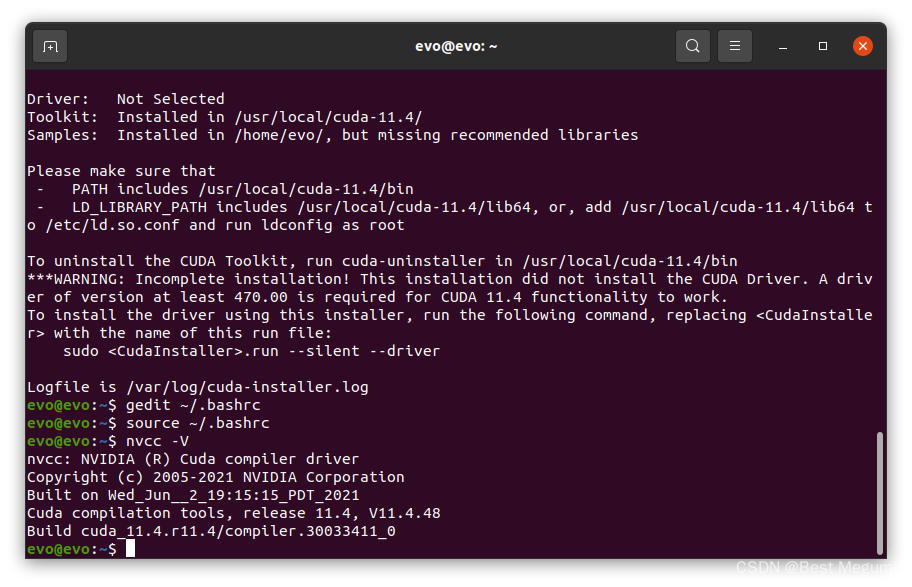Screen dimensions: 912x587
Task: Click the blinking terminal cursor
Action: (129, 548)
